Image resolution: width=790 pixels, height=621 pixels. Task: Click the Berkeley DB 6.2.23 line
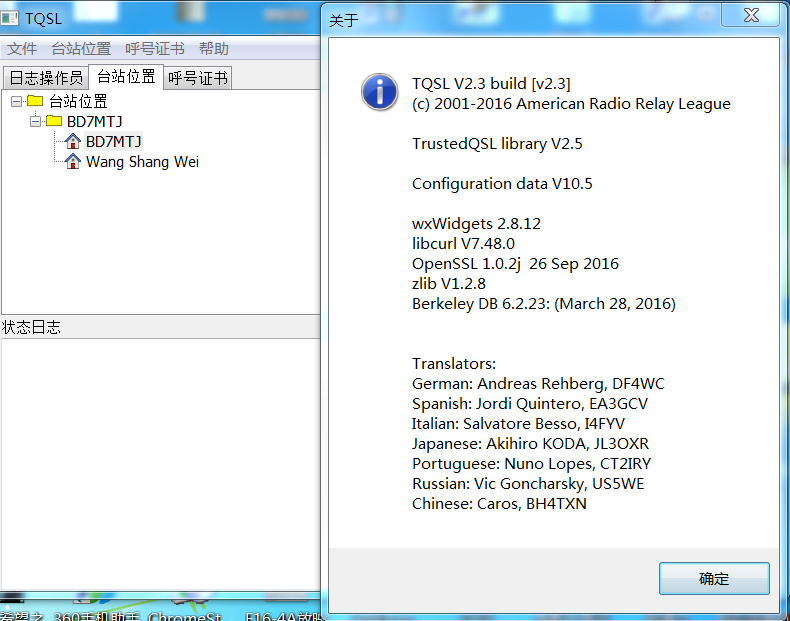click(x=544, y=304)
